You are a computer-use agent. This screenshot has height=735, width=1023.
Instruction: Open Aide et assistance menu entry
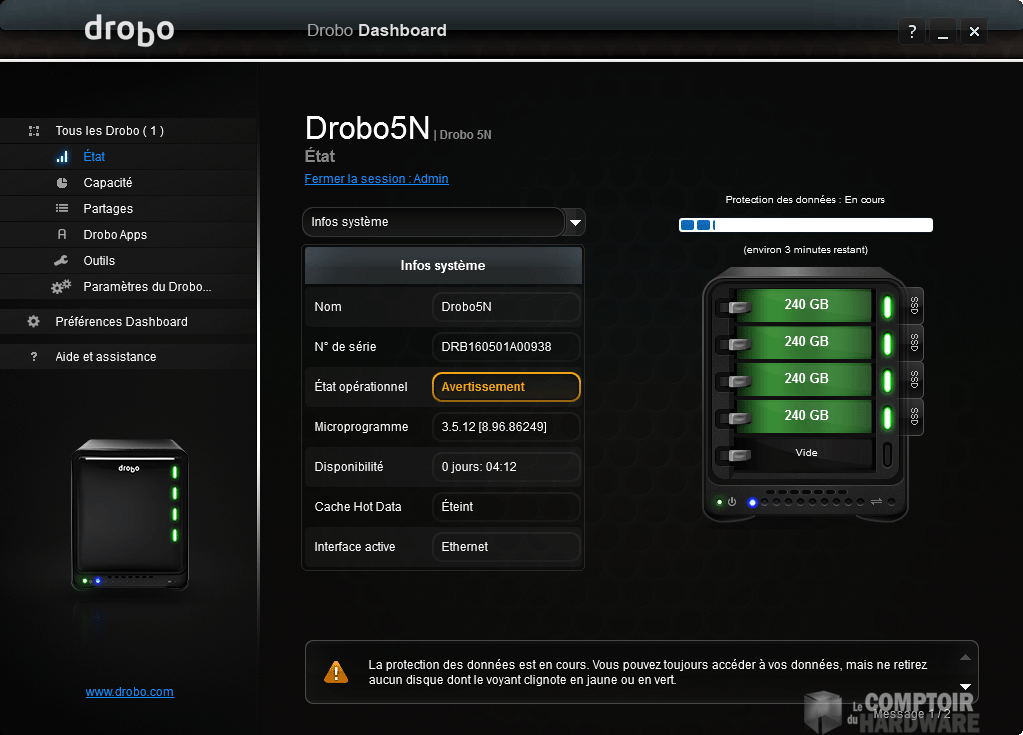pos(106,357)
